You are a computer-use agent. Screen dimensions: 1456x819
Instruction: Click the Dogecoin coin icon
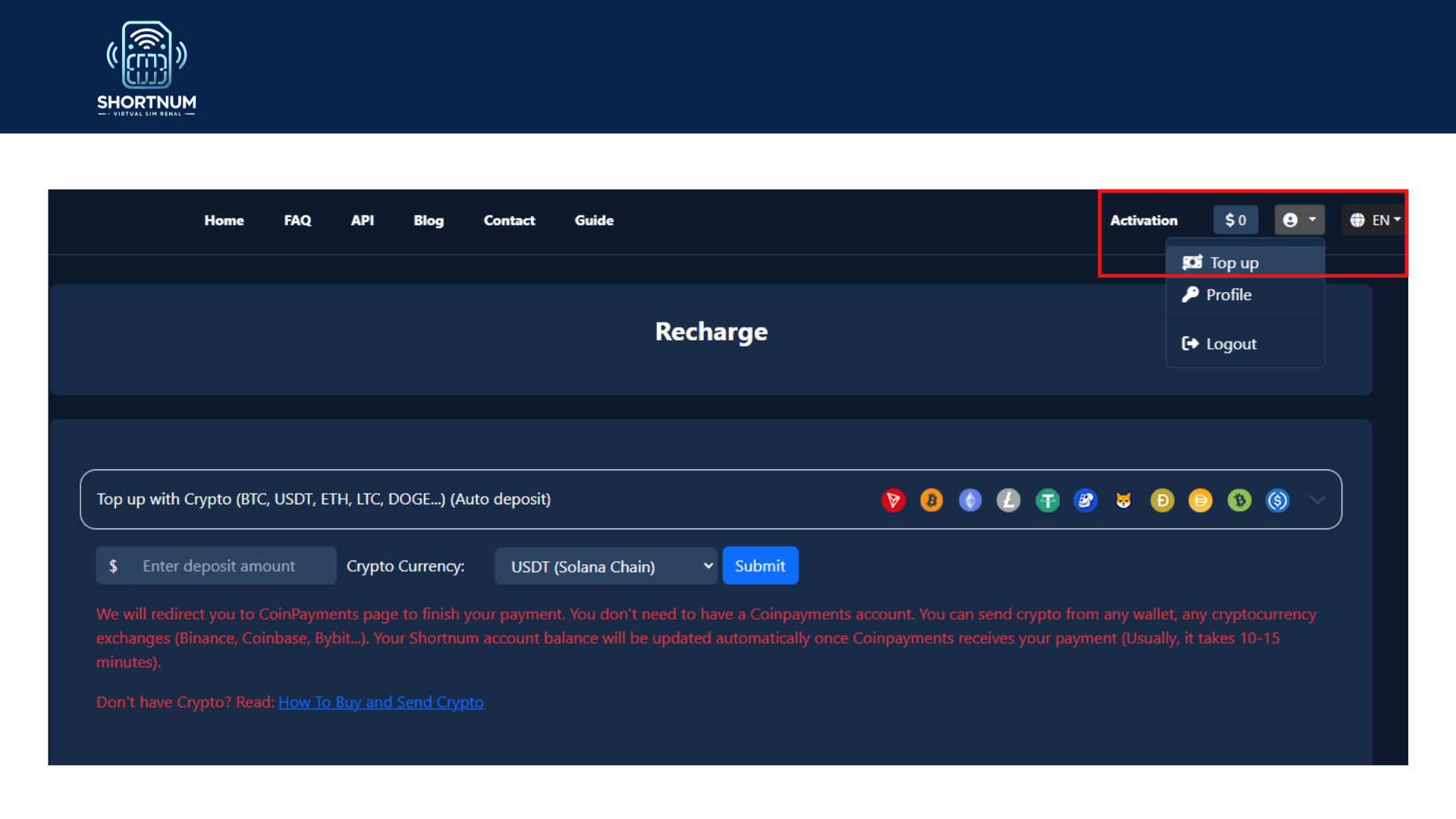(x=1162, y=500)
